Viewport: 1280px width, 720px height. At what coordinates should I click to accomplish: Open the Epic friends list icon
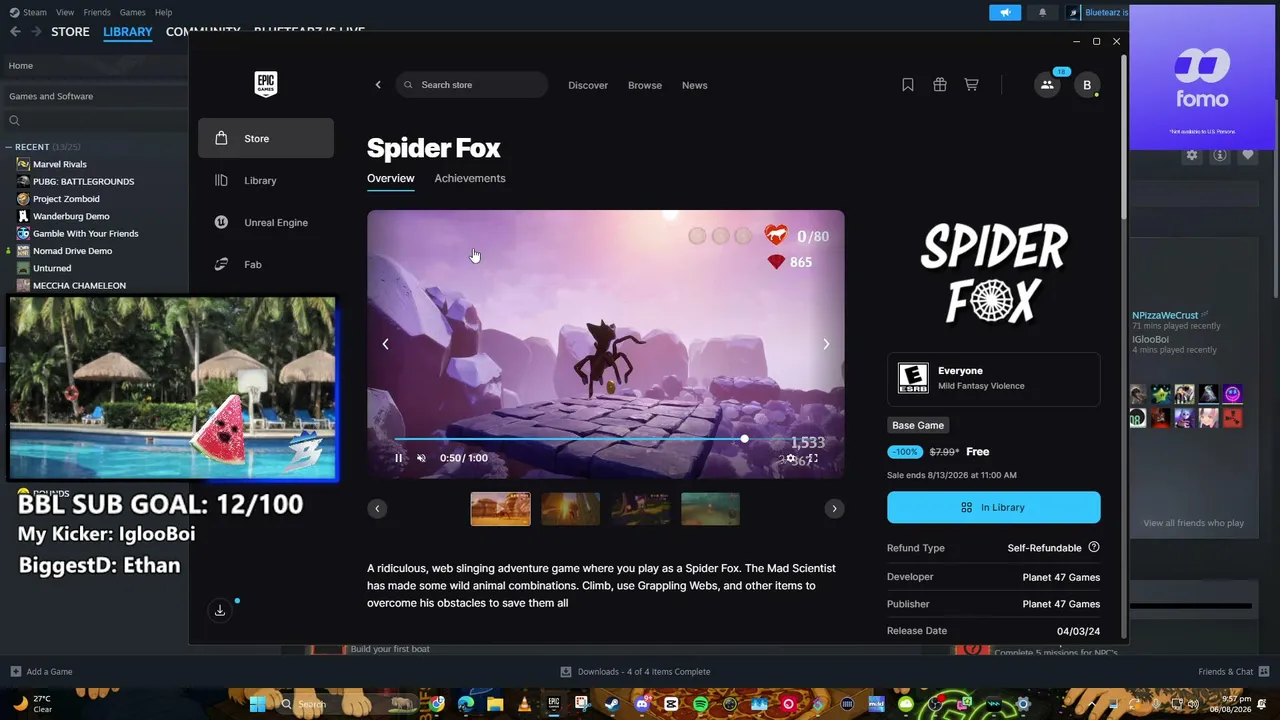tap(1047, 85)
